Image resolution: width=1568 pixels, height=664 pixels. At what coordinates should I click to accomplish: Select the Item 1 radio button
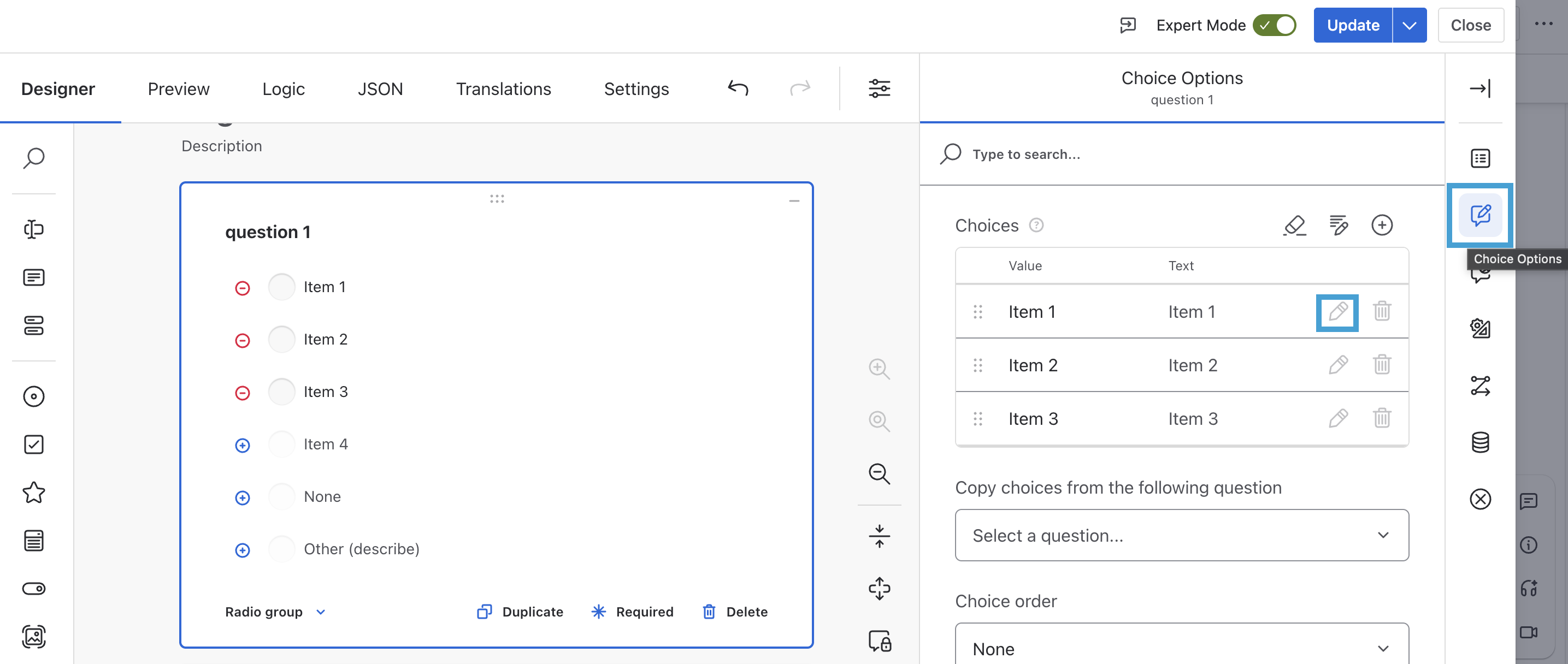(x=281, y=287)
